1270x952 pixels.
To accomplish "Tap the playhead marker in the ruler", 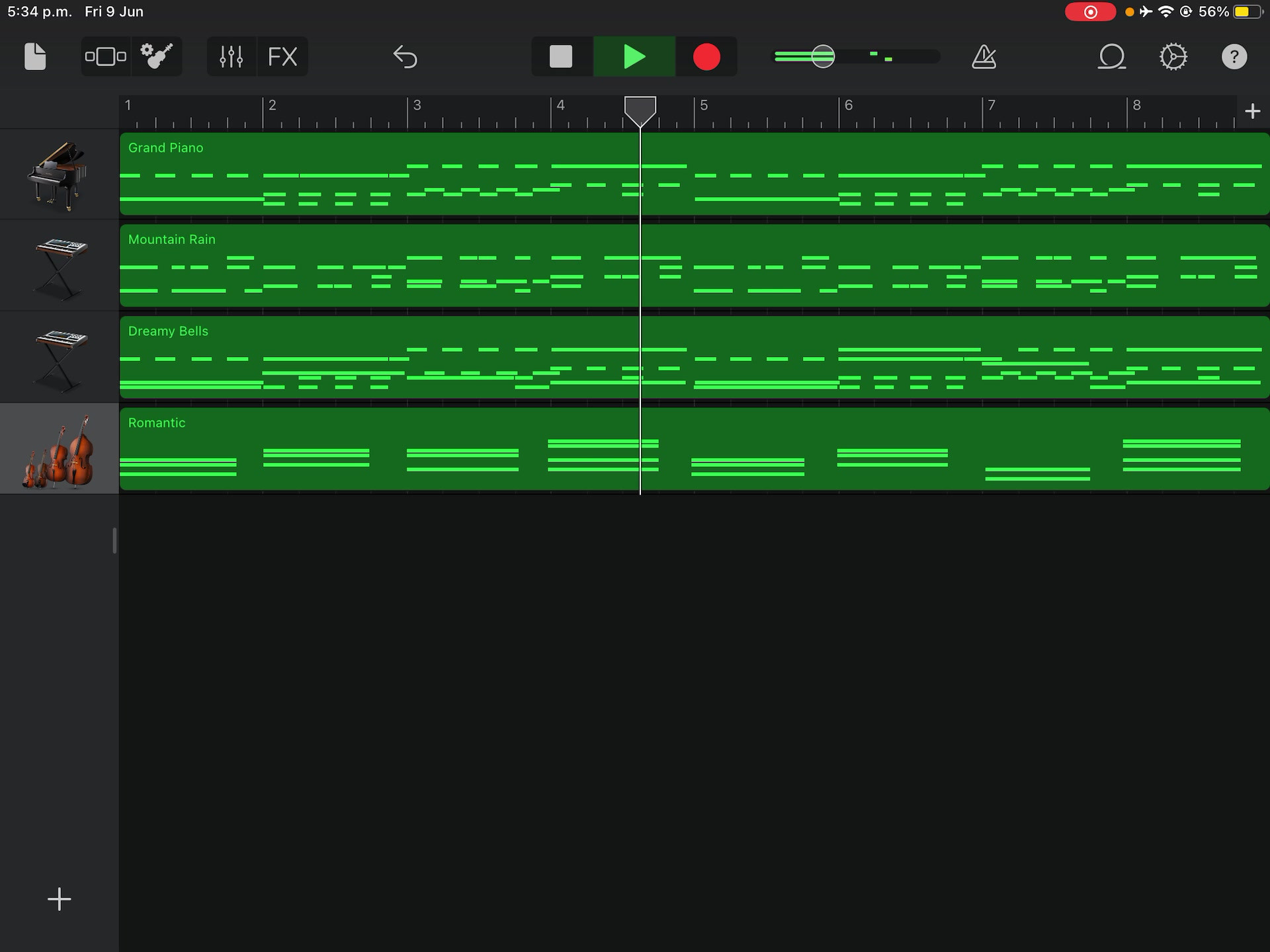I will 640,111.
